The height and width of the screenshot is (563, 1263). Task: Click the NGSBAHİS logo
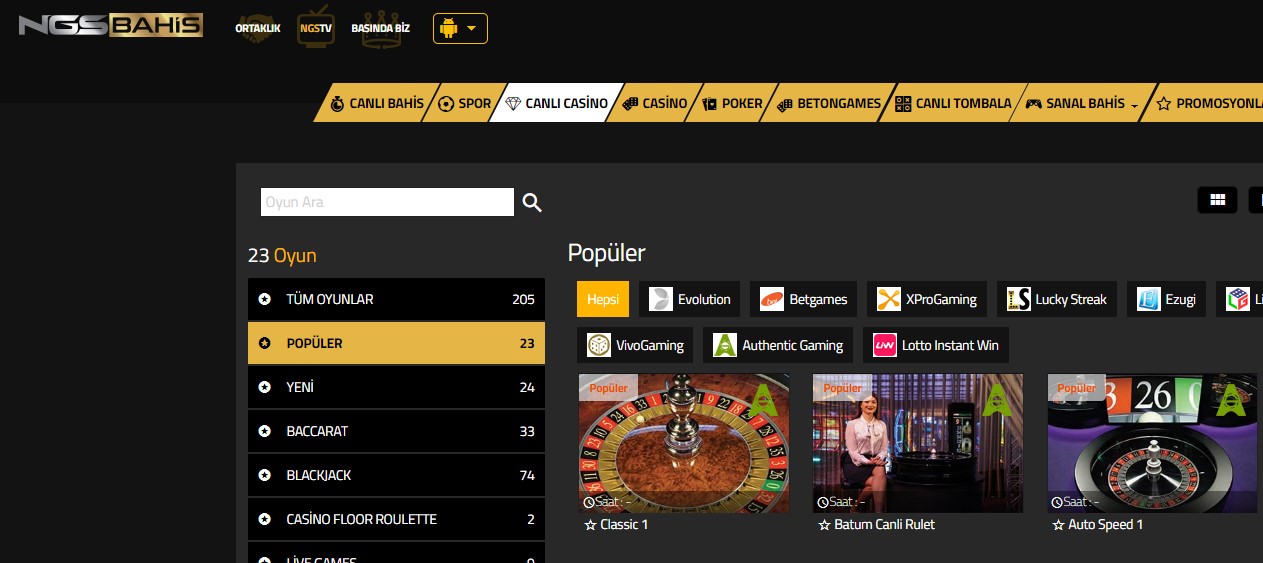click(111, 25)
